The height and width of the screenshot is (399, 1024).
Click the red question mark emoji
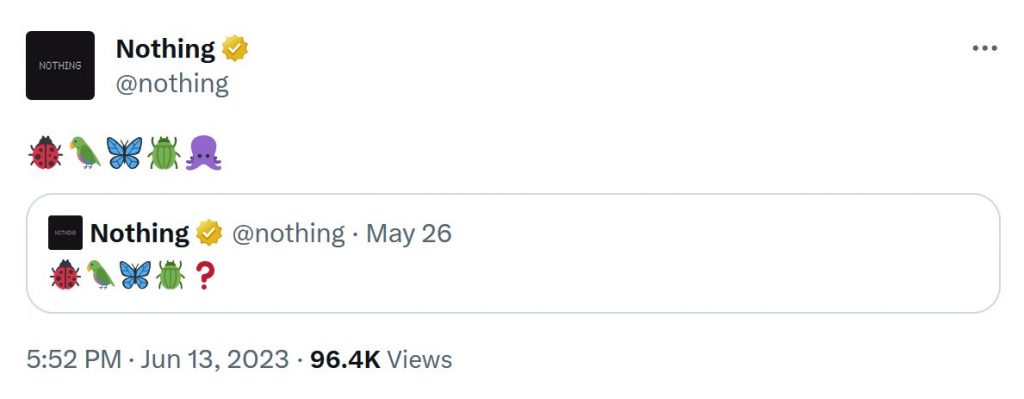pyautogui.click(x=204, y=275)
